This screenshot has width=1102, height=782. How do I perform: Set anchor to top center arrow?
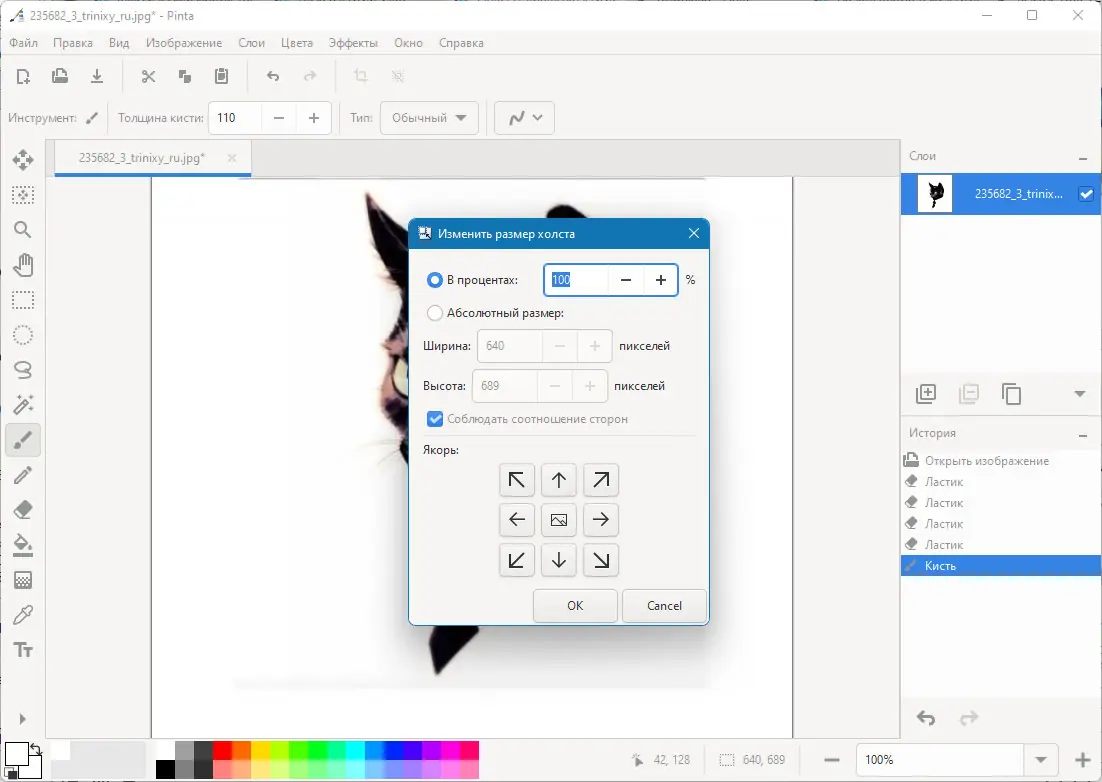coord(559,480)
